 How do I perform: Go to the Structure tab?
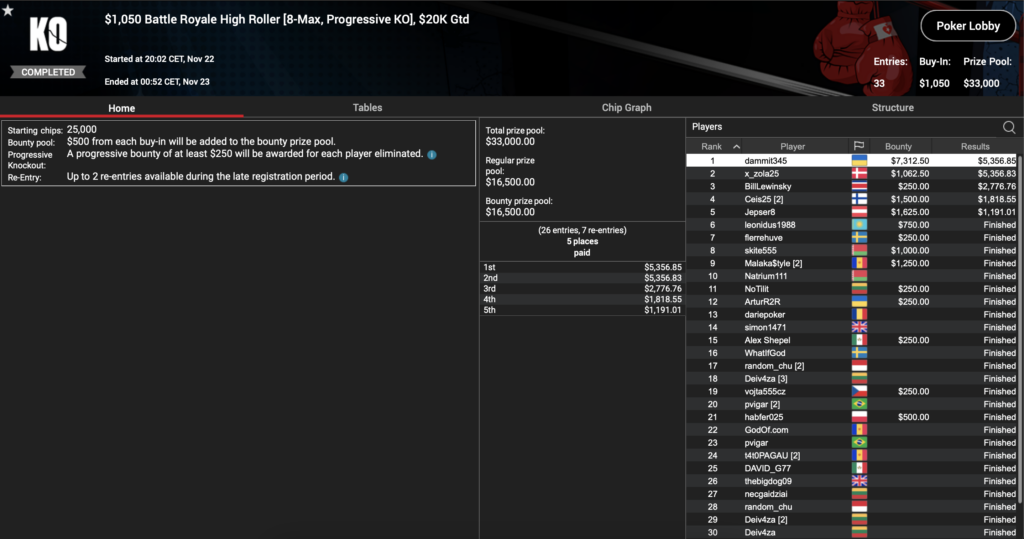[892, 107]
